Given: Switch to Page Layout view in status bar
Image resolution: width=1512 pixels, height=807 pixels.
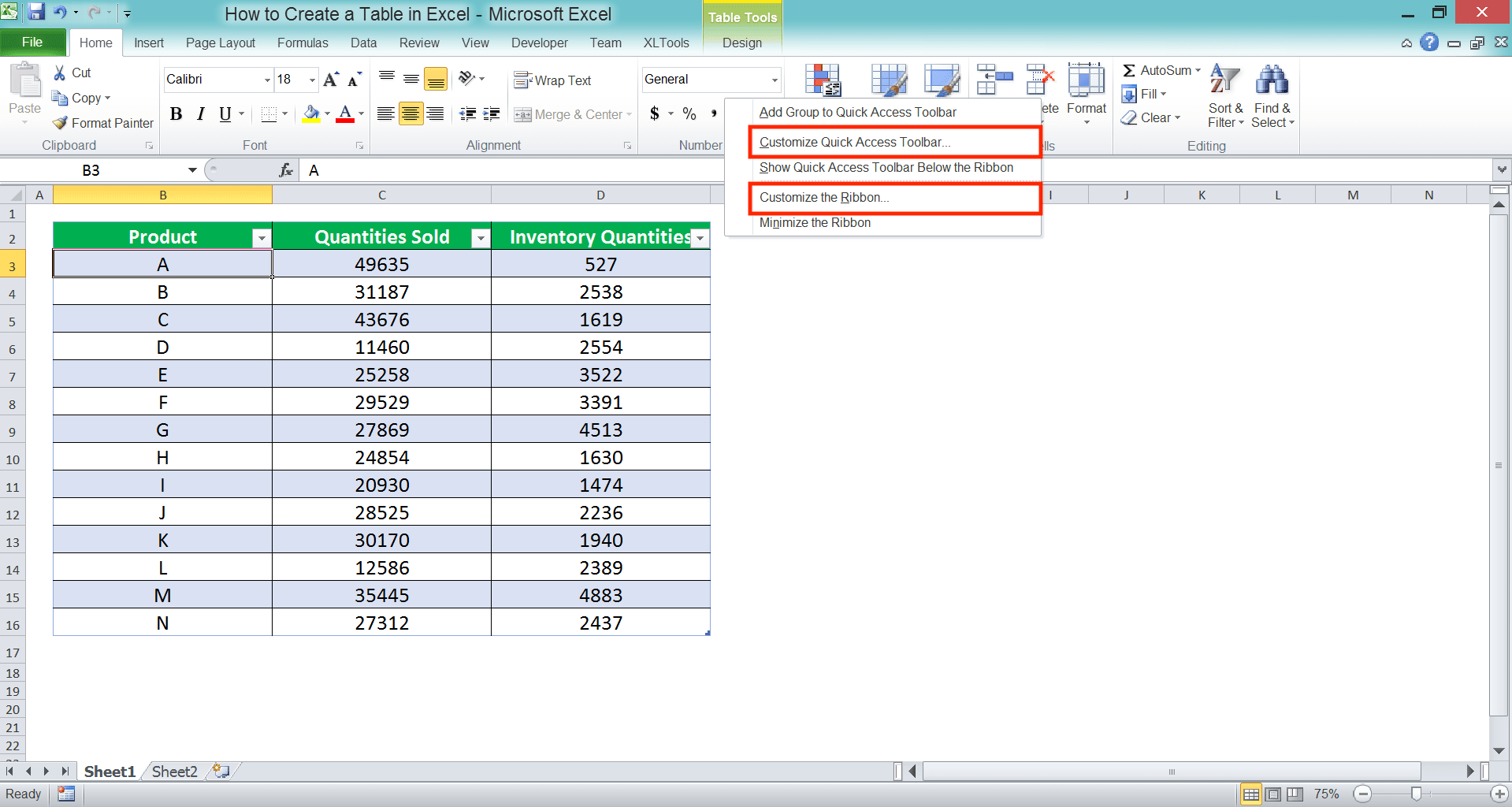Looking at the screenshot, I should point(1272,794).
